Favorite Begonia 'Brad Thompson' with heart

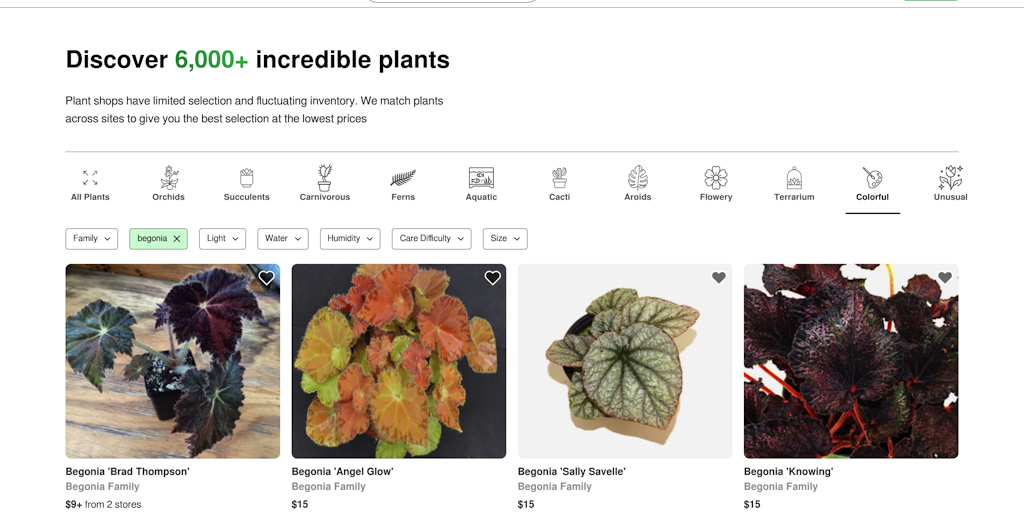pyautogui.click(x=266, y=278)
